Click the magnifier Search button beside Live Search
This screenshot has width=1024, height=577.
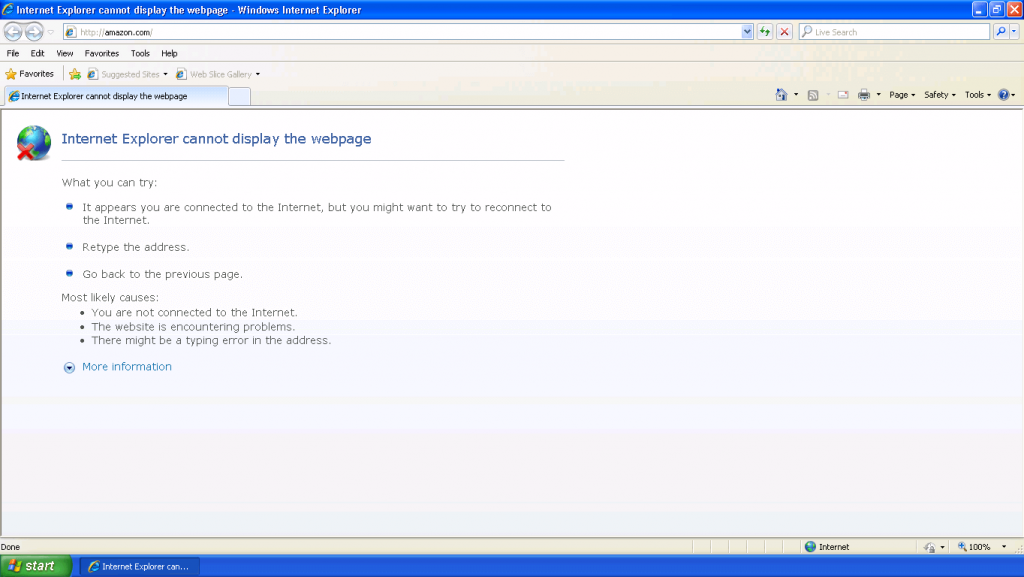1001,32
